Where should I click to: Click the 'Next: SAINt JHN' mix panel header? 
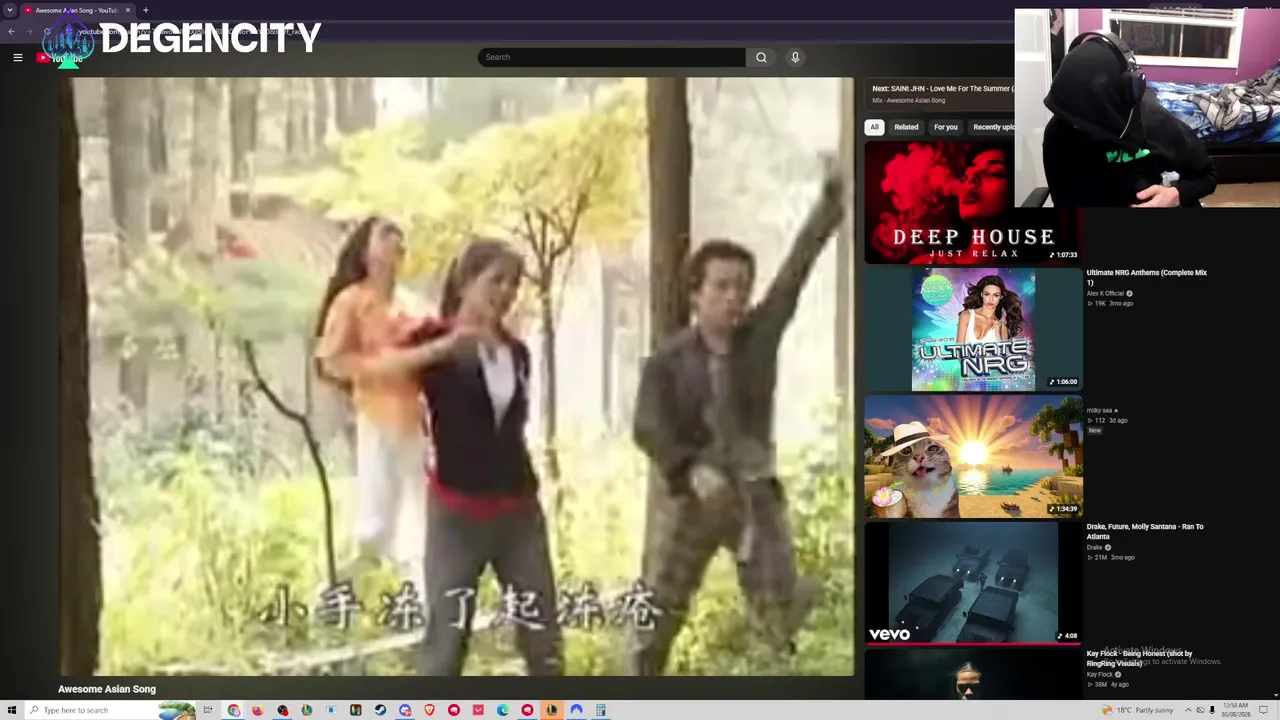point(940,93)
